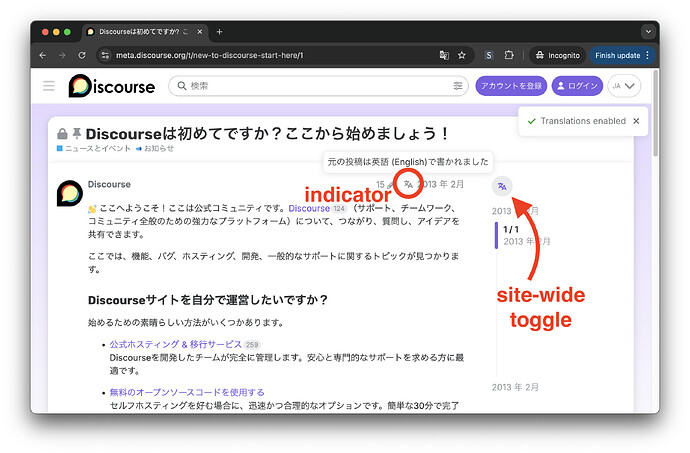Open site information icon in address bar
This screenshot has height=453, width=690.
point(105,55)
